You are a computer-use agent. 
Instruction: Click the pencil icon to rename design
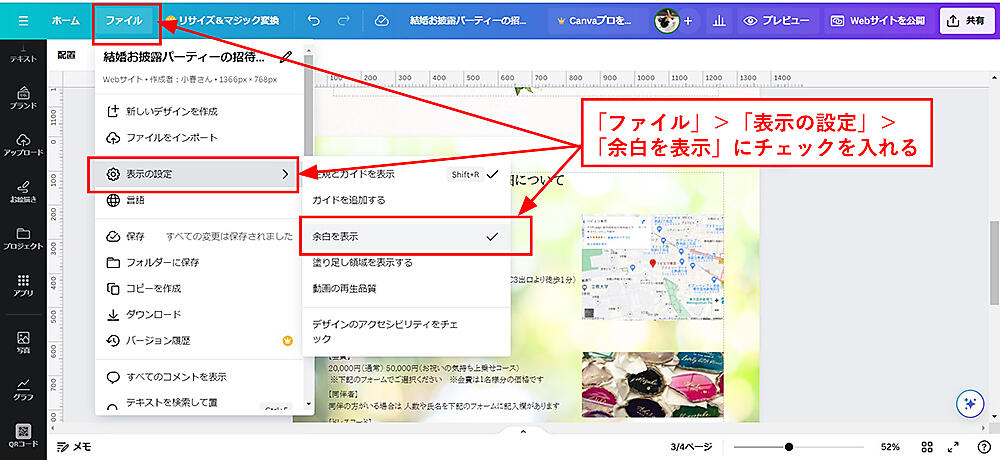[287, 57]
